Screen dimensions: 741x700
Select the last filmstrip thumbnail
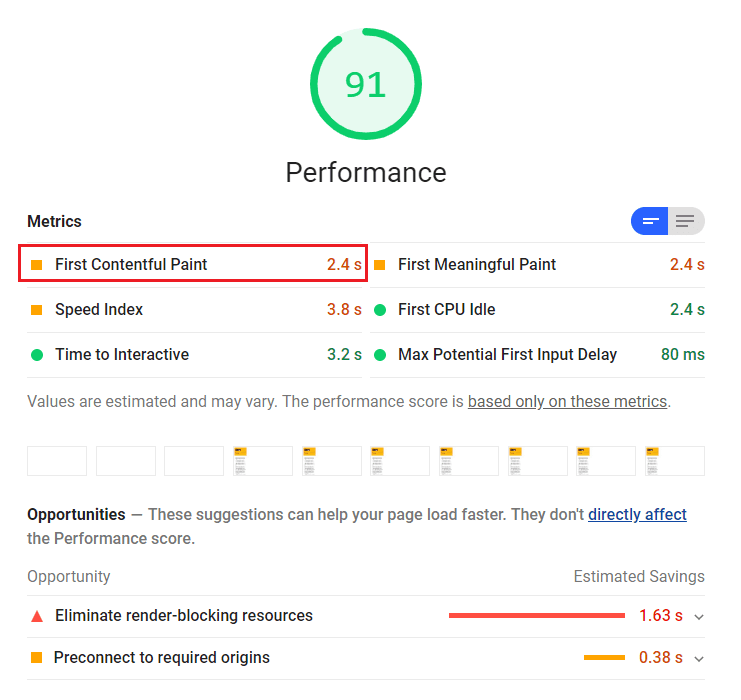tap(675, 461)
